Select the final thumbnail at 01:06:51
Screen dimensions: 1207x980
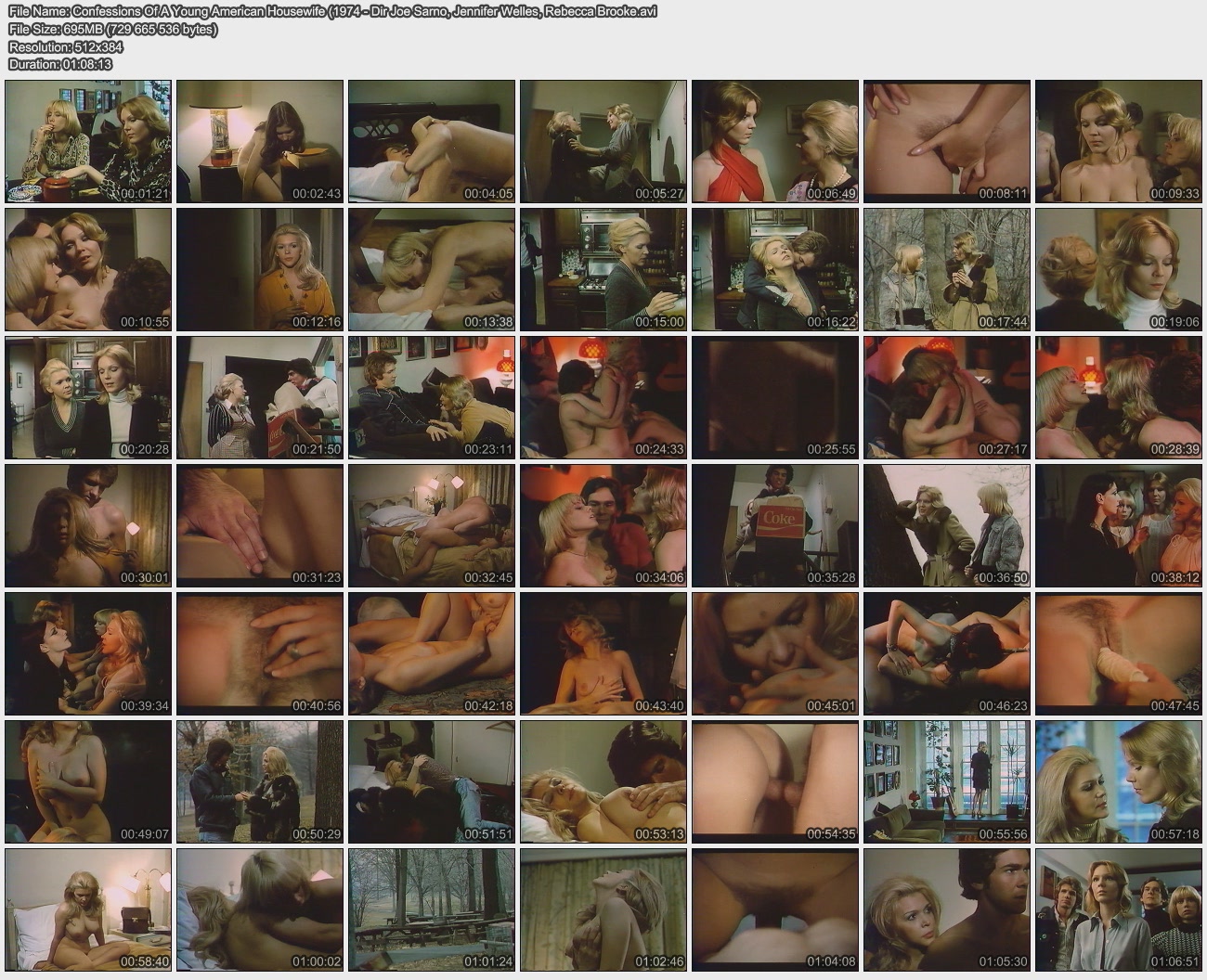coord(1119,910)
